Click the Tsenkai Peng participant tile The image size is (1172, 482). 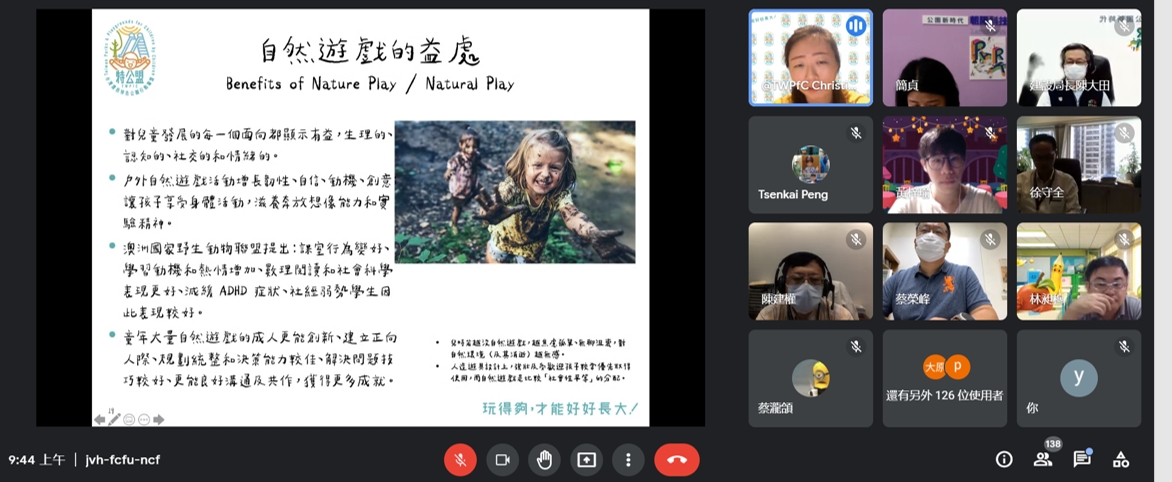(x=810, y=165)
